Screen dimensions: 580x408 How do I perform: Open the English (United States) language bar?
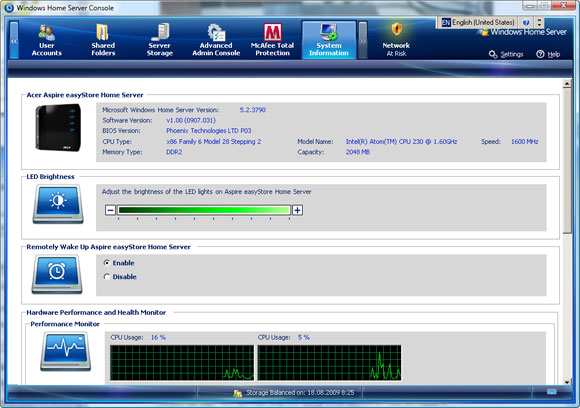[478, 22]
